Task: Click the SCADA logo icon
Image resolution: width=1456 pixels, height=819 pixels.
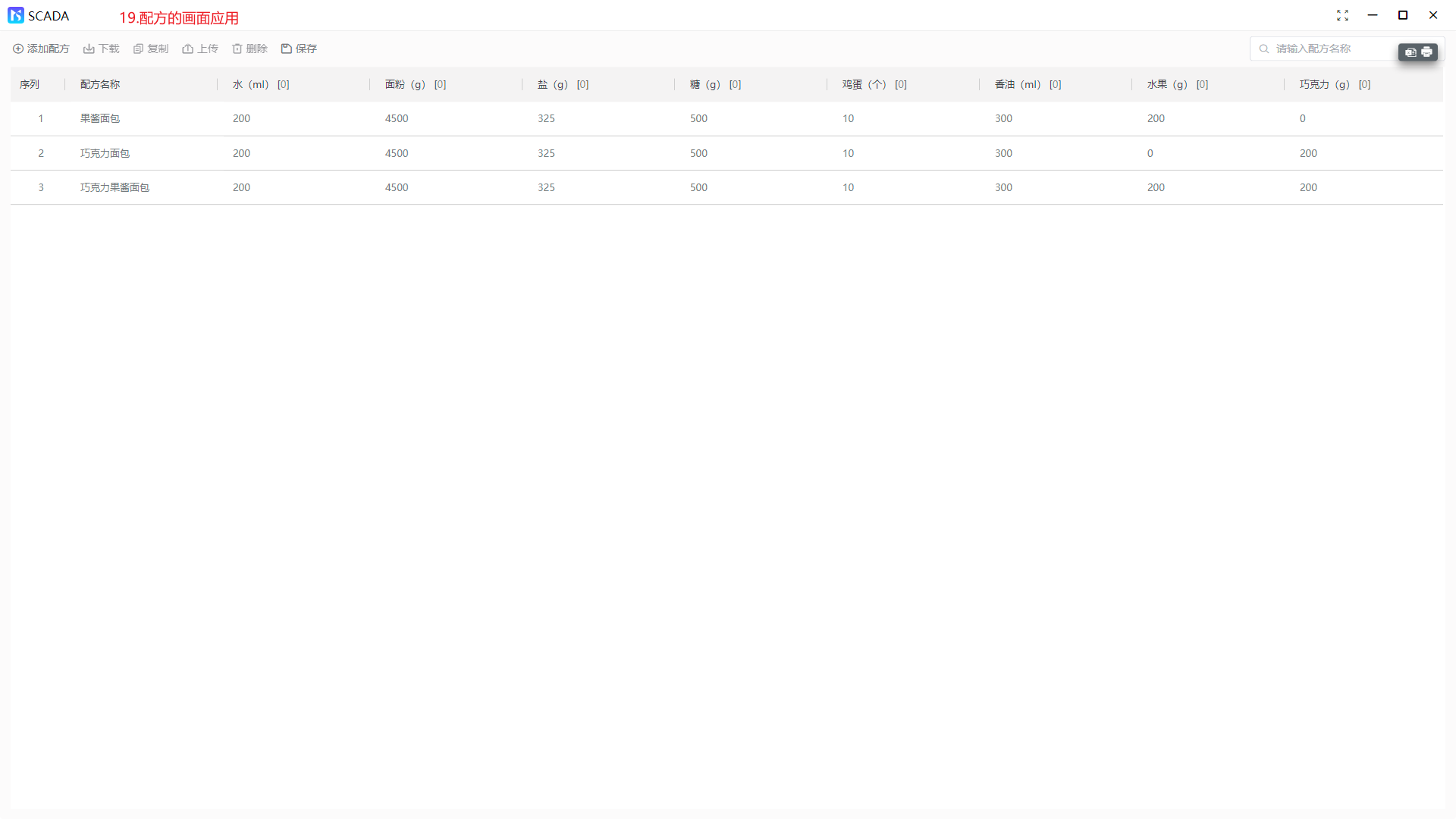Action: click(15, 15)
